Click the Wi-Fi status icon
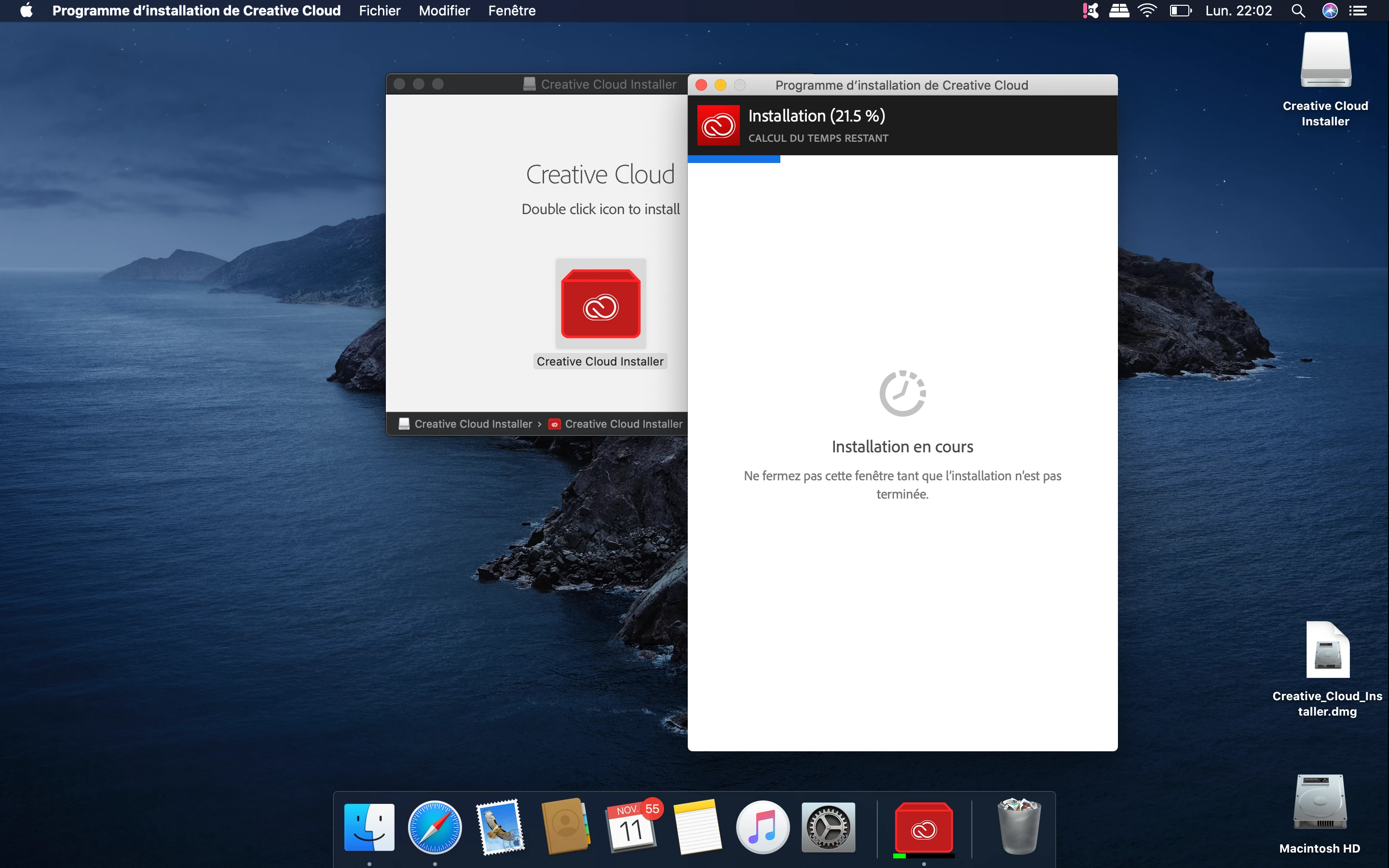This screenshot has height=868, width=1389. coord(1147,11)
